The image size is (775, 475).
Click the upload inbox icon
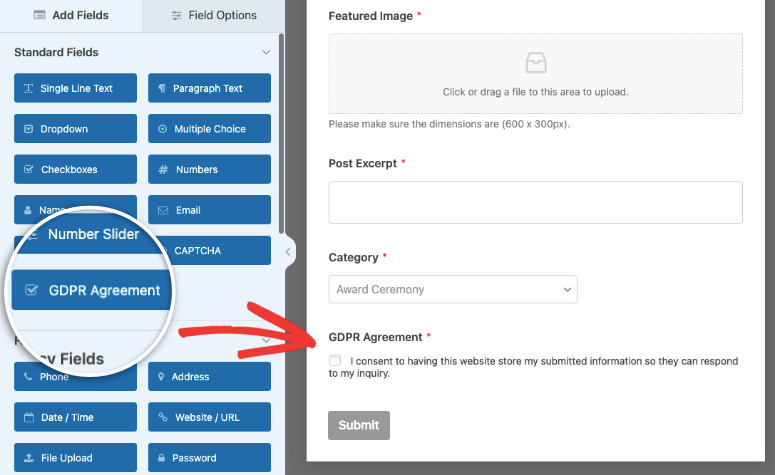point(536,63)
